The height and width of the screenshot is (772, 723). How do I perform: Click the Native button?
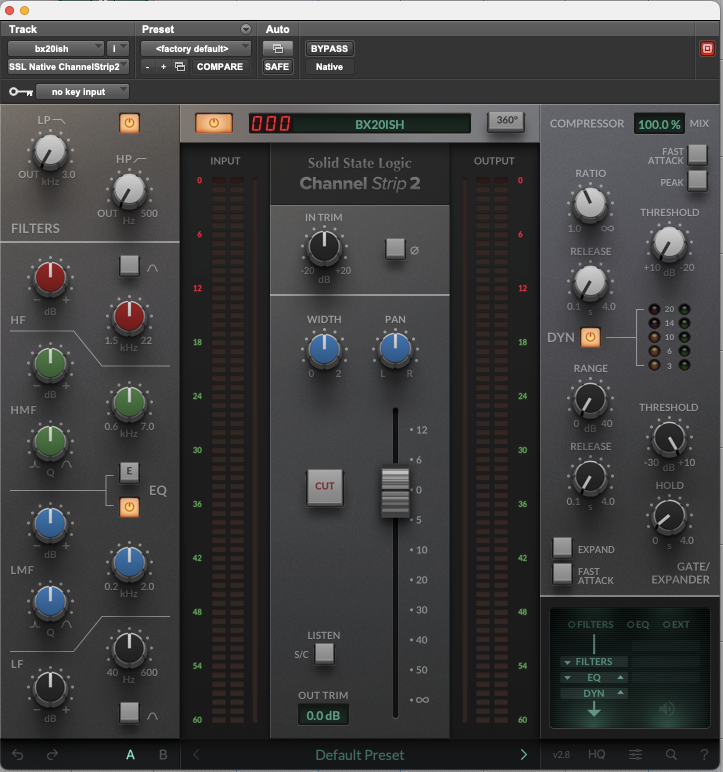pyautogui.click(x=329, y=66)
